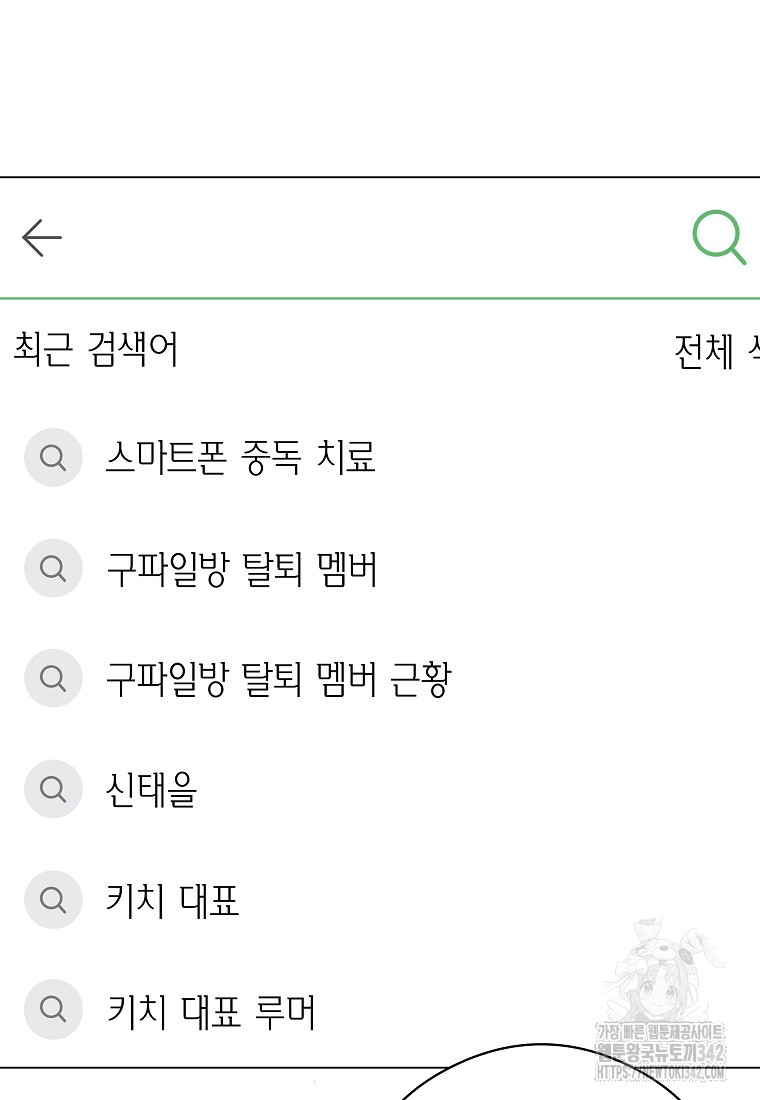Select recent search 구파일방 탈퇴 멤버
Image resolution: width=760 pixels, height=1100 pixels.
pyautogui.click(x=241, y=568)
